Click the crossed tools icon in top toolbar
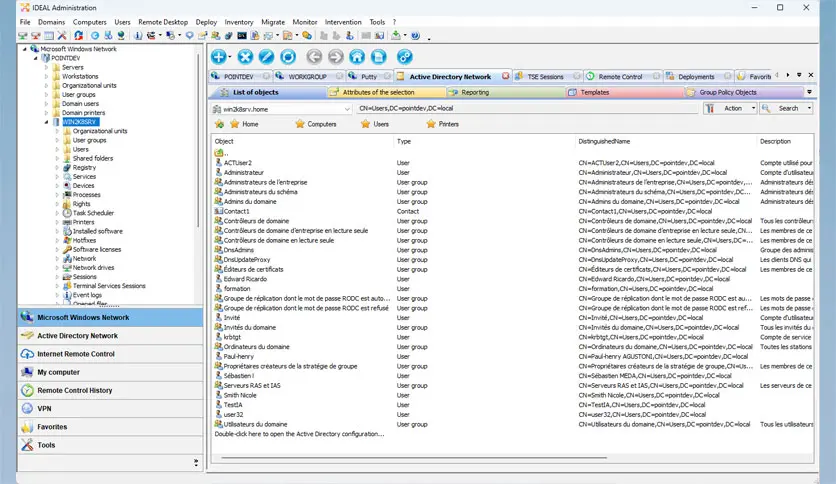 62,36
